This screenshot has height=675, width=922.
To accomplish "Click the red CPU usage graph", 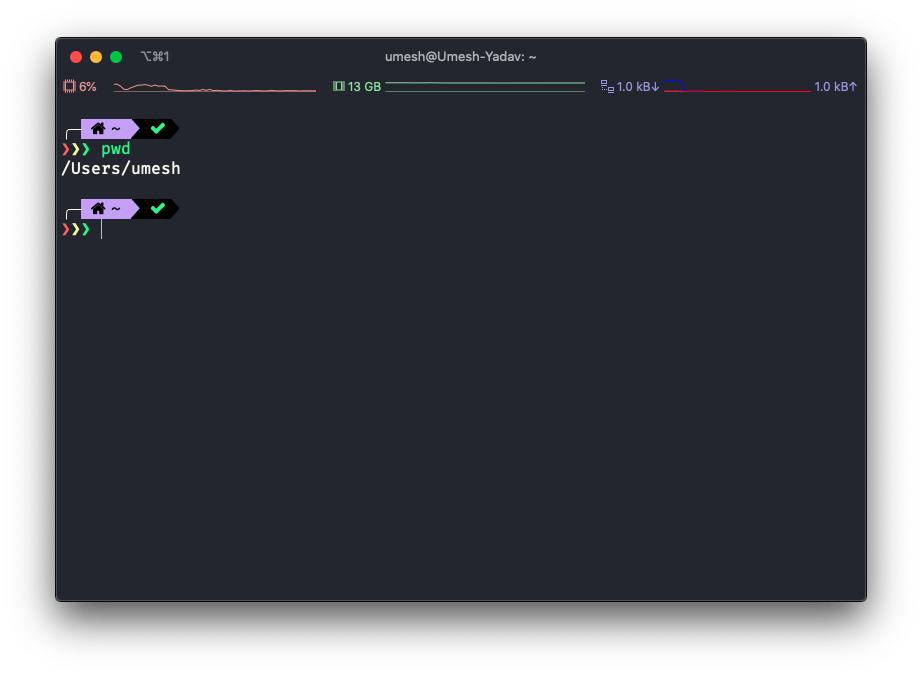I will pyautogui.click(x=214, y=88).
